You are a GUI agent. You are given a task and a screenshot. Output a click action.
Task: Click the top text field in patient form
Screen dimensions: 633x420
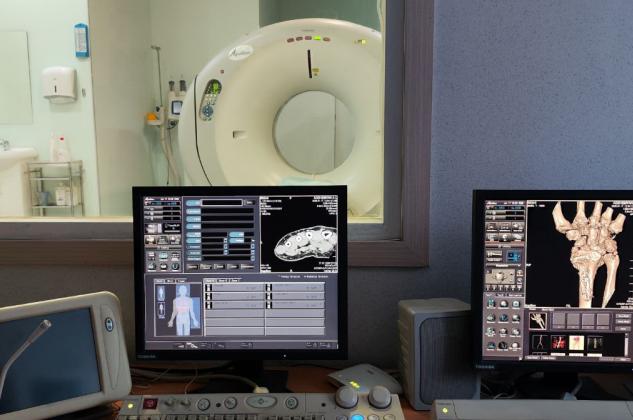click(220, 202)
